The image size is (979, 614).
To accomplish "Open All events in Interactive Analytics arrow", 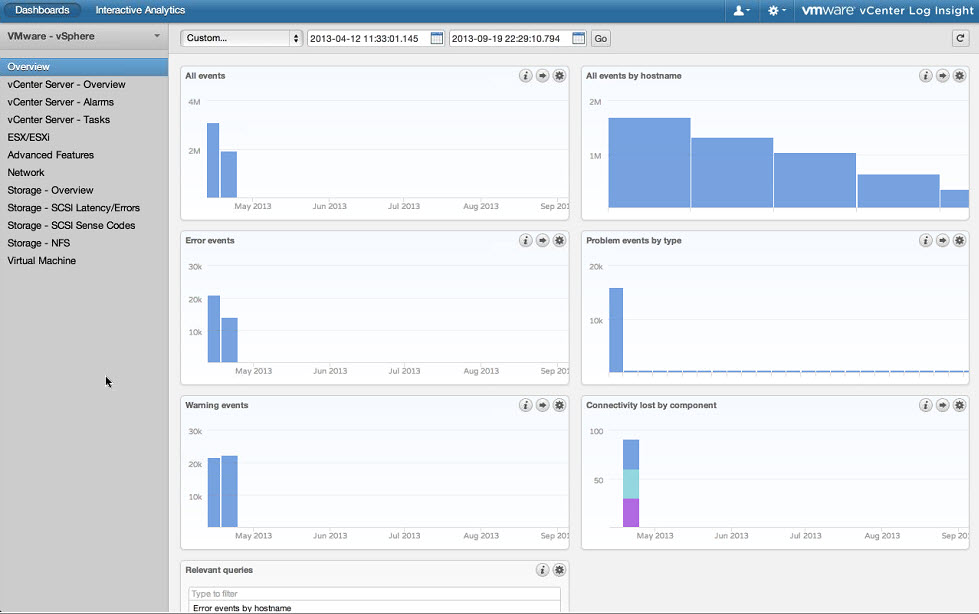I will 543,76.
